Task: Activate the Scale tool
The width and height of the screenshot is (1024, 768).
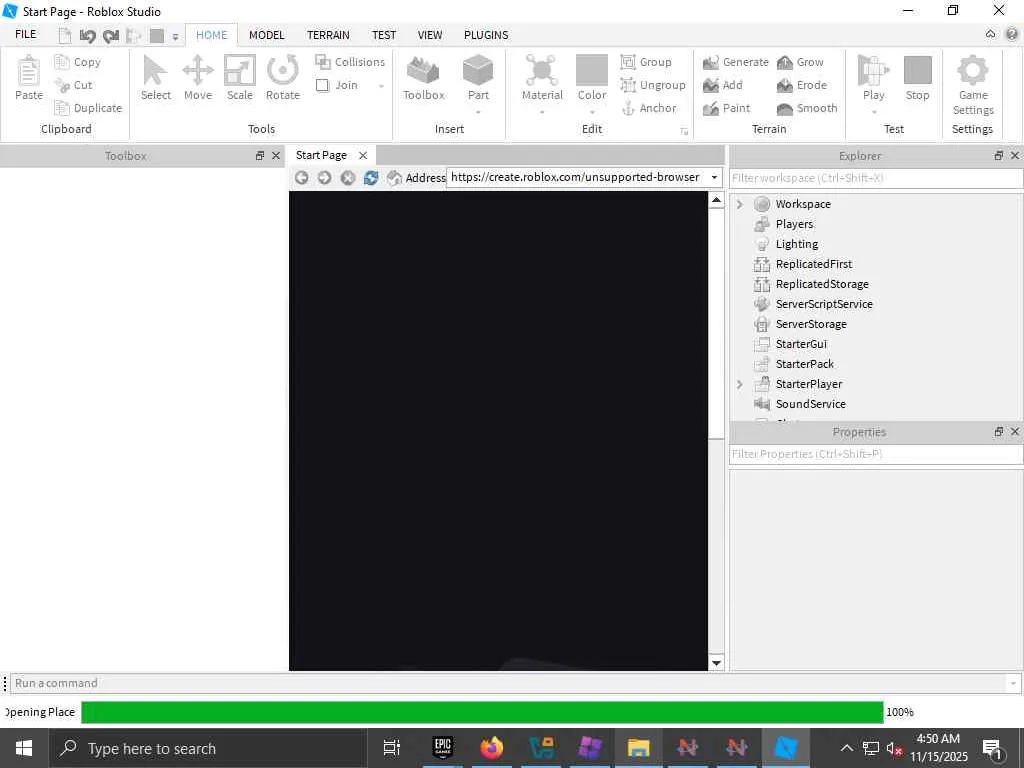Action: (240, 78)
